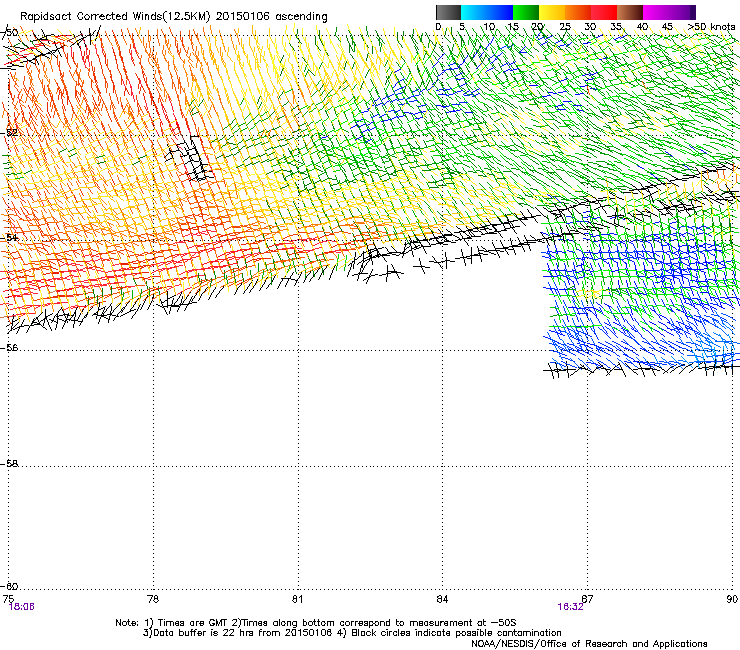Click the '84' longitude axis label
Screen dimensions: 740x650
[x=442, y=599]
